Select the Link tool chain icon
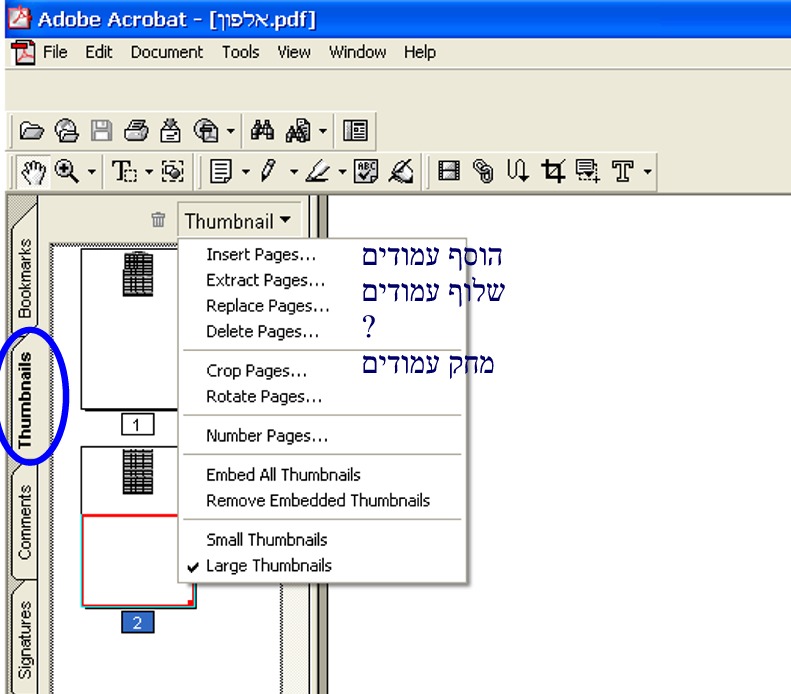The height and width of the screenshot is (694, 791). click(x=483, y=171)
